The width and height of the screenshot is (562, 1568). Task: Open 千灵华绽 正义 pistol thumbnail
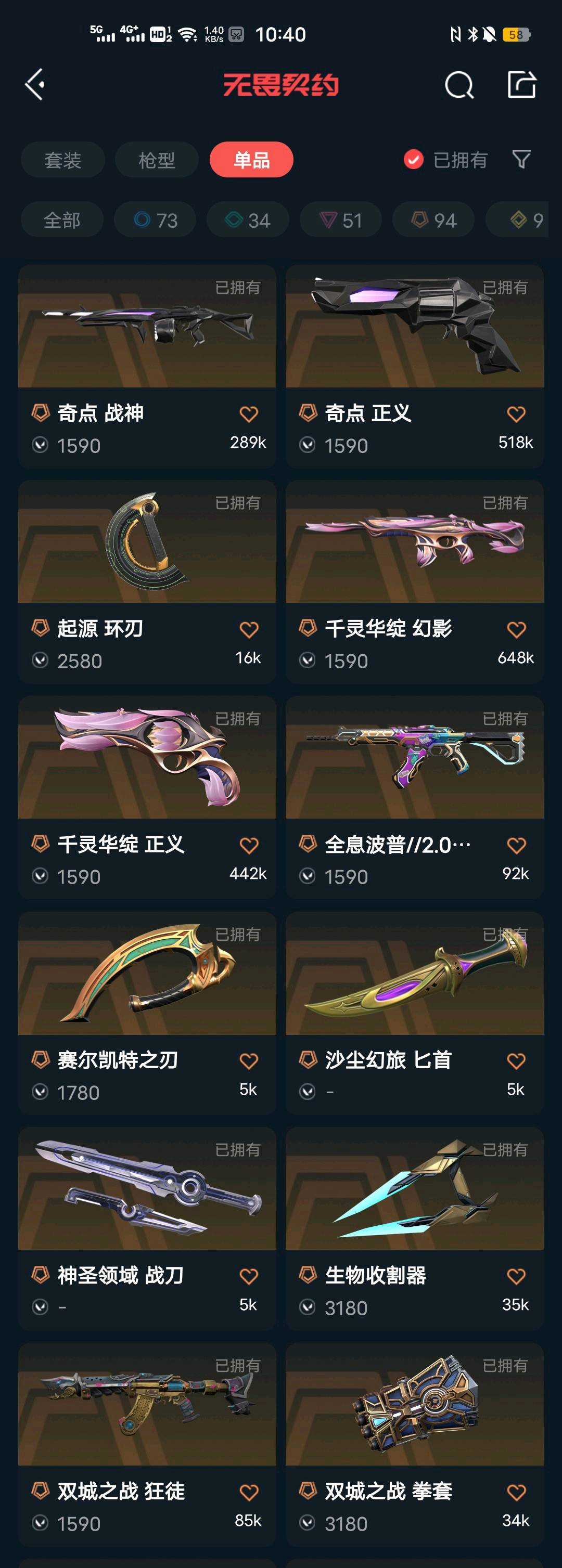coord(147,757)
